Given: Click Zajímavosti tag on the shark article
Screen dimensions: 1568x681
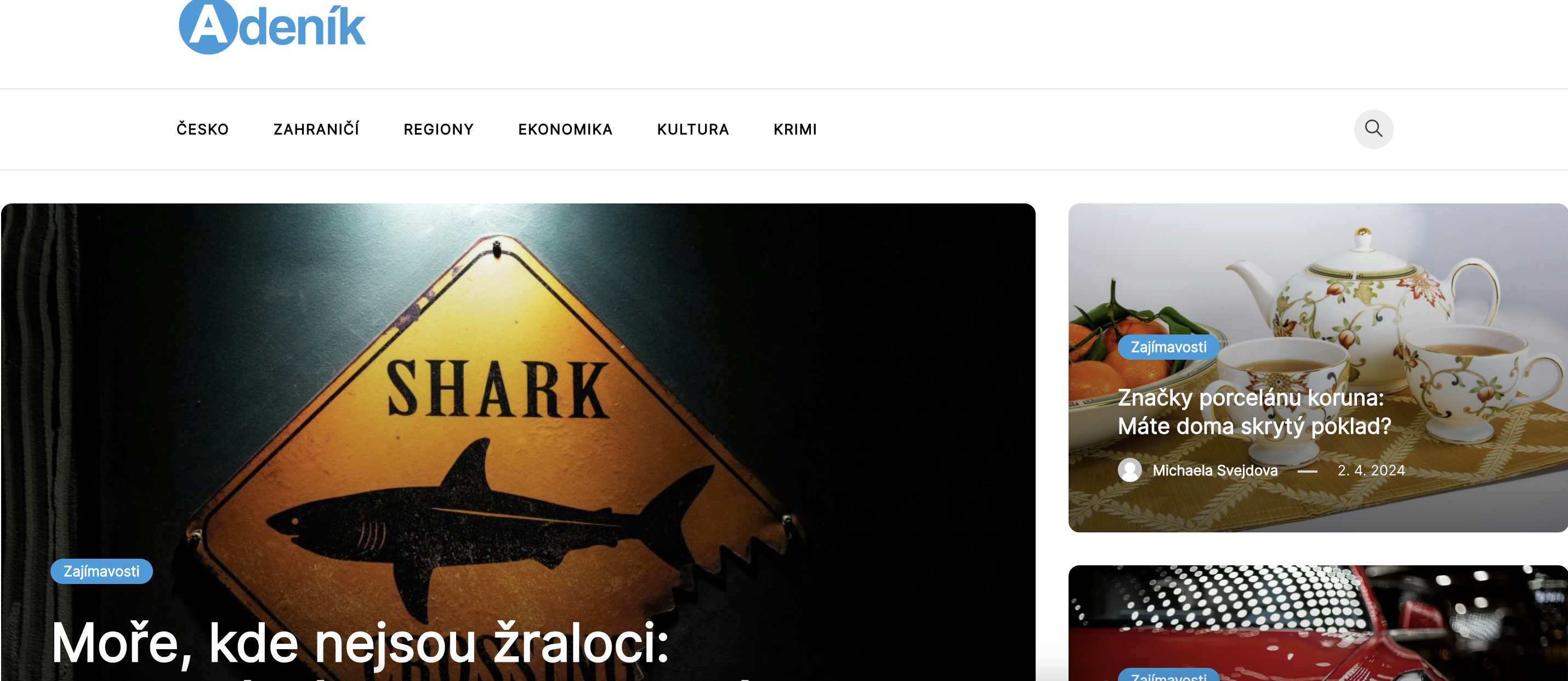Looking at the screenshot, I should (101, 571).
